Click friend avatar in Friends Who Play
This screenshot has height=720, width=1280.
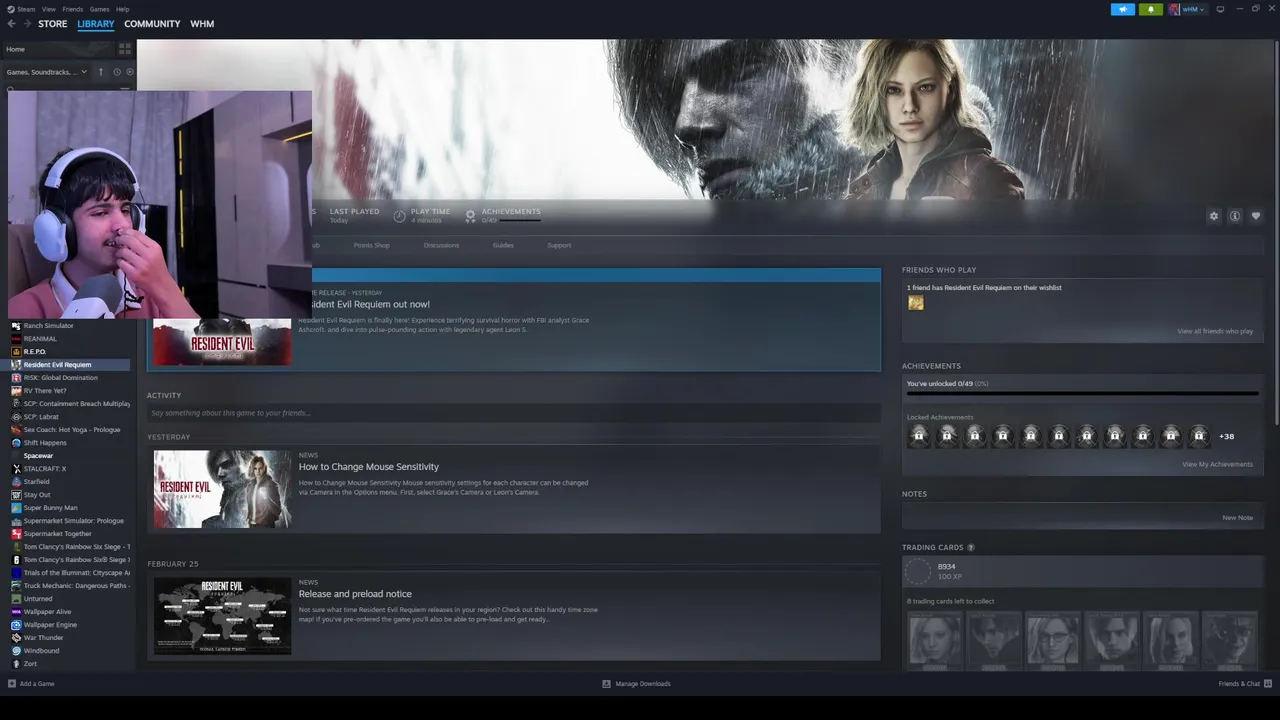coord(916,303)
